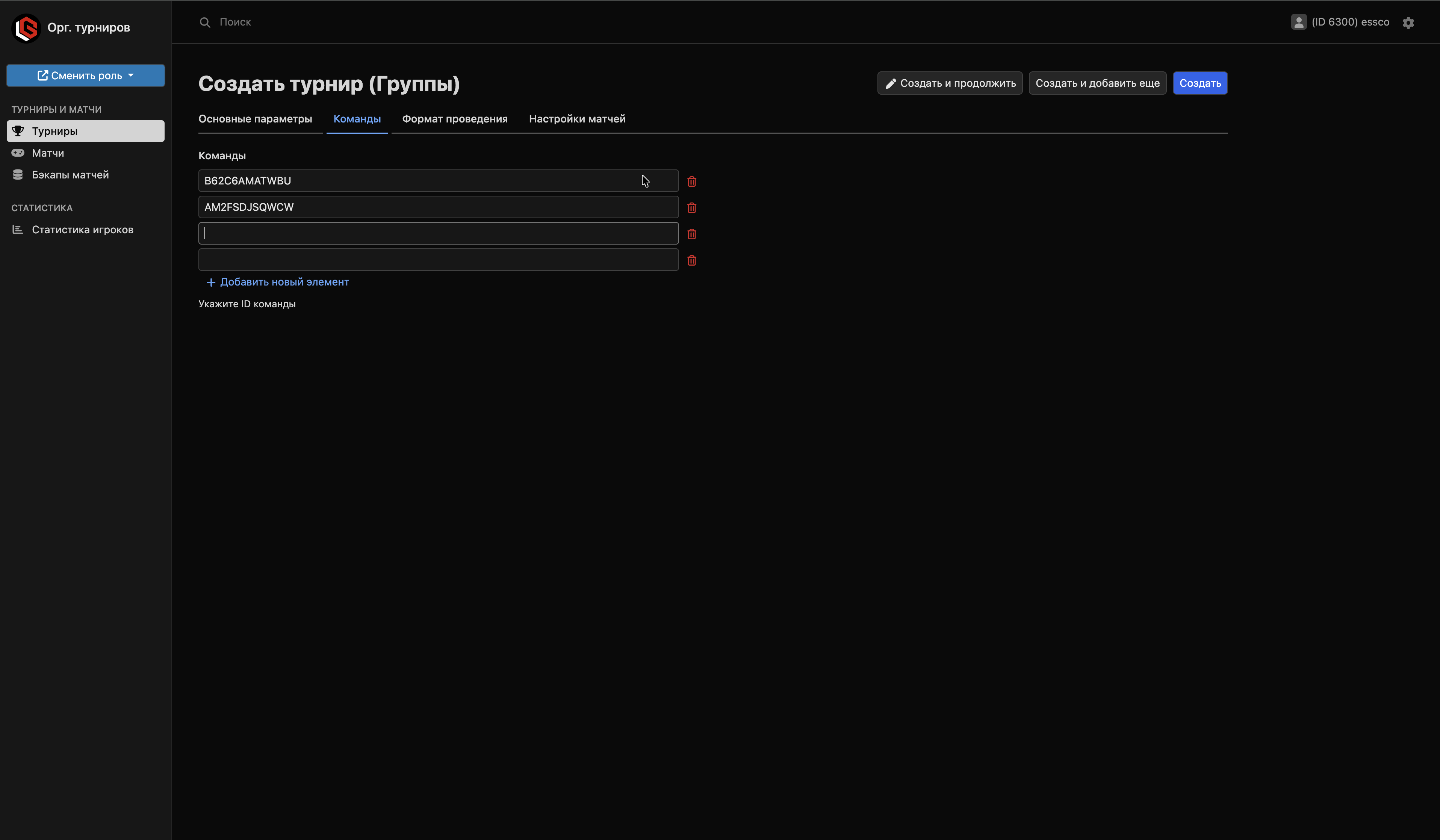
Task: Switch to Основные параметры tab
Action: pyautogui.click(x=255, y=119)
